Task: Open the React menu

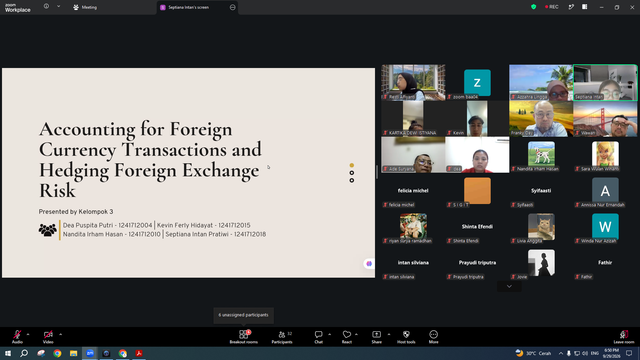Action: point(347,337)
